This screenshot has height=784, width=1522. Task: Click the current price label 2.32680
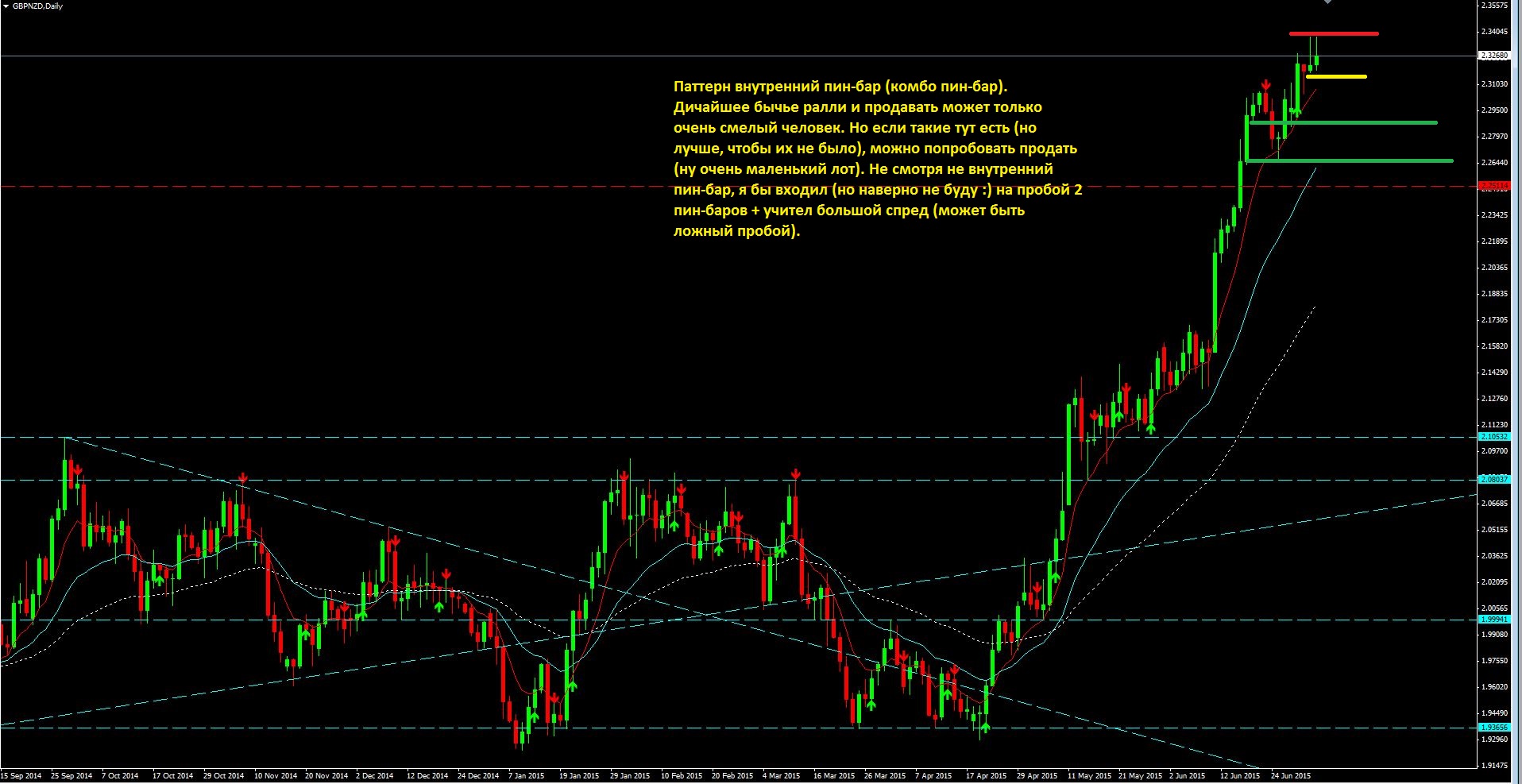tap(1494, 56)
